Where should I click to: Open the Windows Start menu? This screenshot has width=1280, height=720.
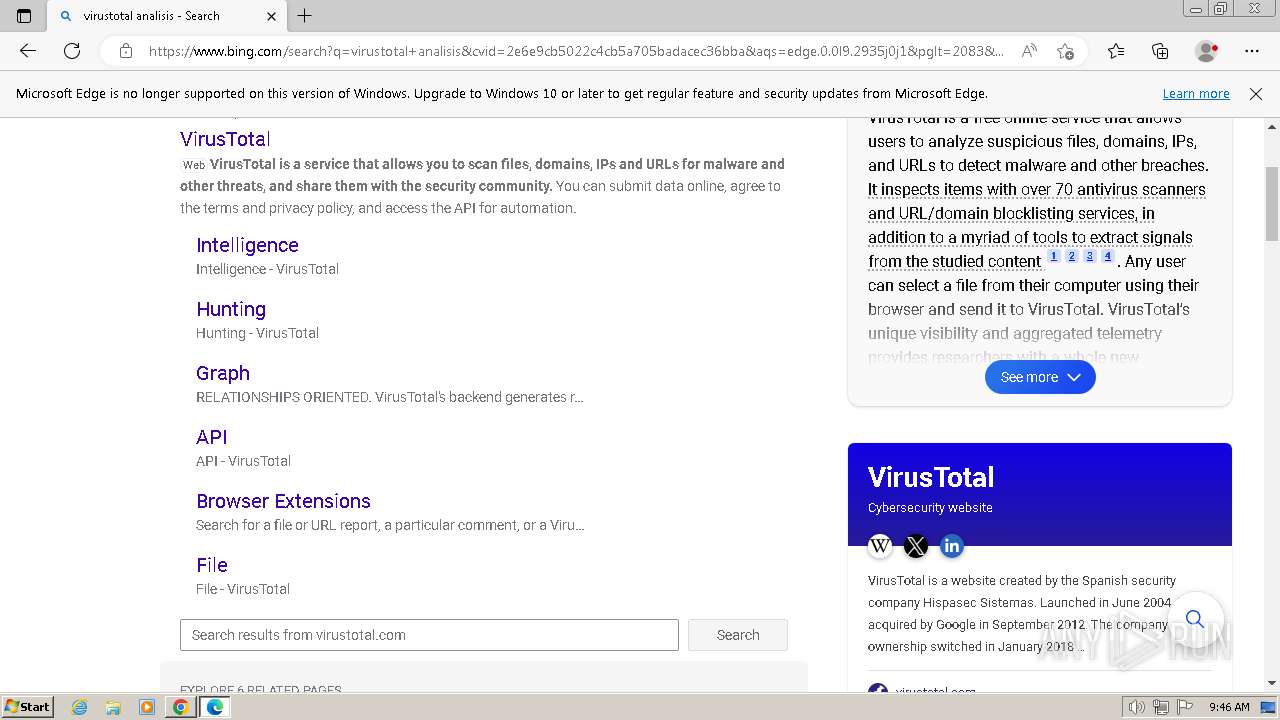[28, 707]
